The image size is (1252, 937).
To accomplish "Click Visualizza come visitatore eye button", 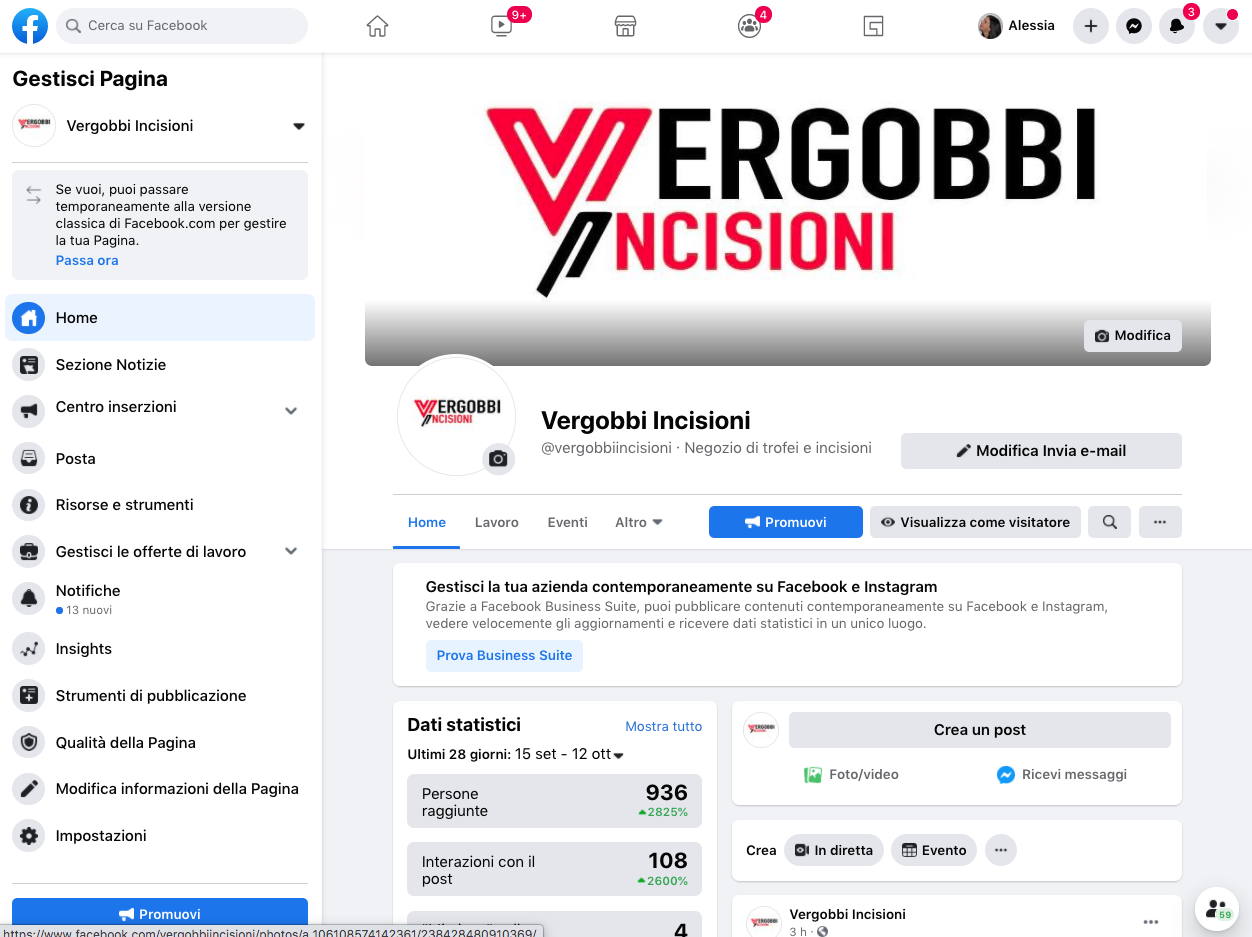I will pos(975,522).
